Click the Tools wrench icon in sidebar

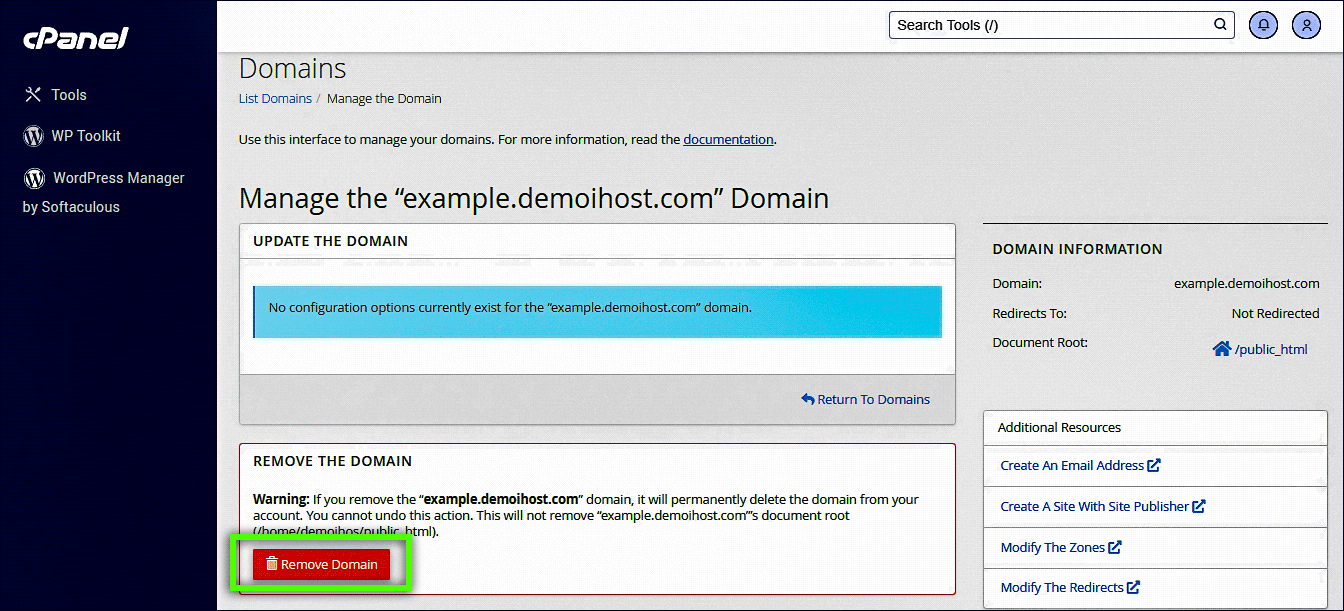click(x=33, y=95)
